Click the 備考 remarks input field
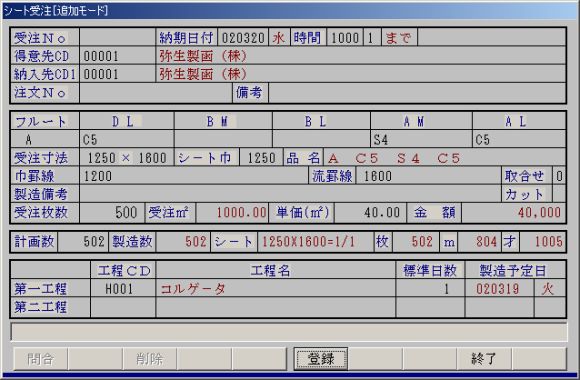 coord(417,93)
